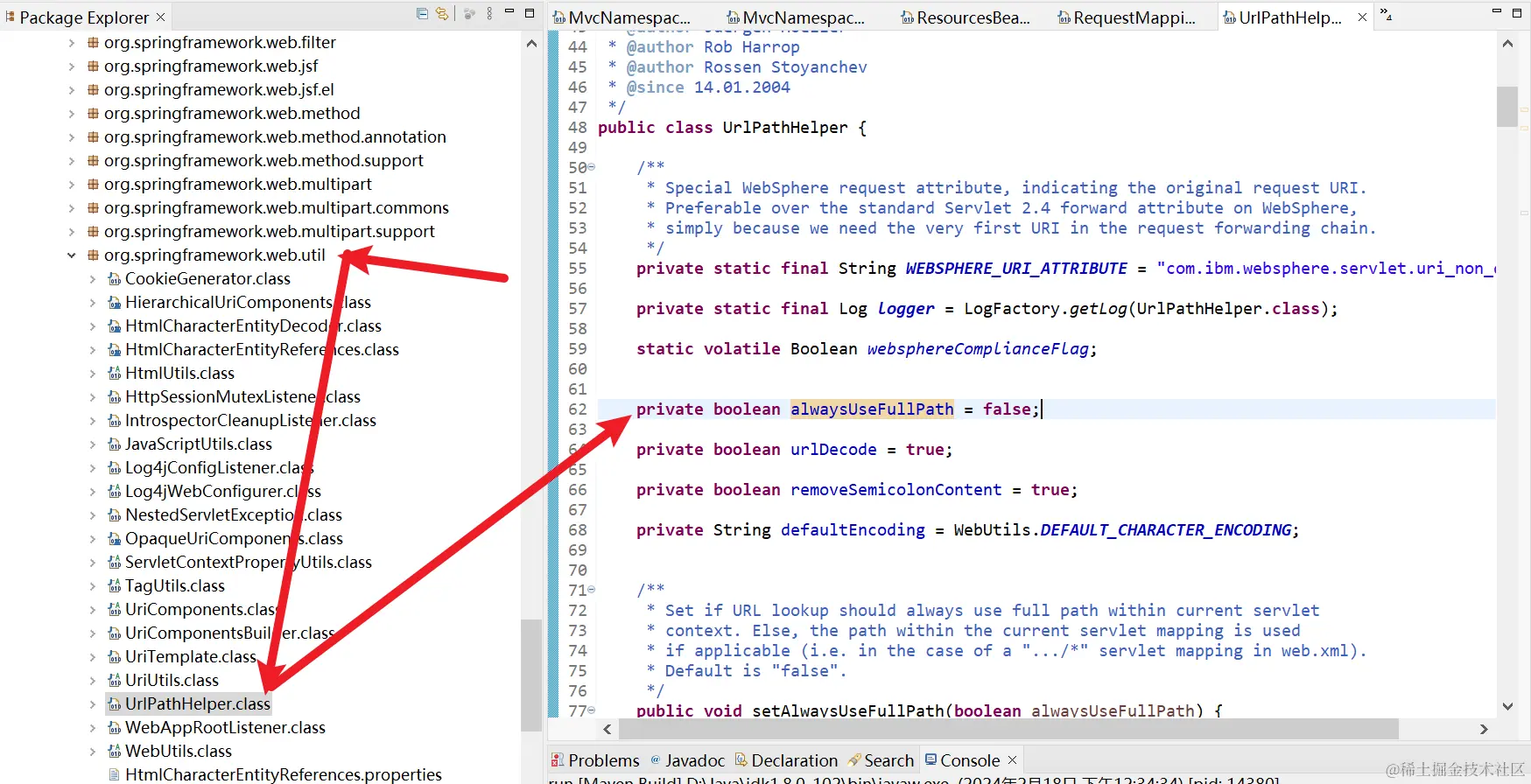
Task: Select HierarchicalUriComponents.class in the tree
Action: (248, 303)
